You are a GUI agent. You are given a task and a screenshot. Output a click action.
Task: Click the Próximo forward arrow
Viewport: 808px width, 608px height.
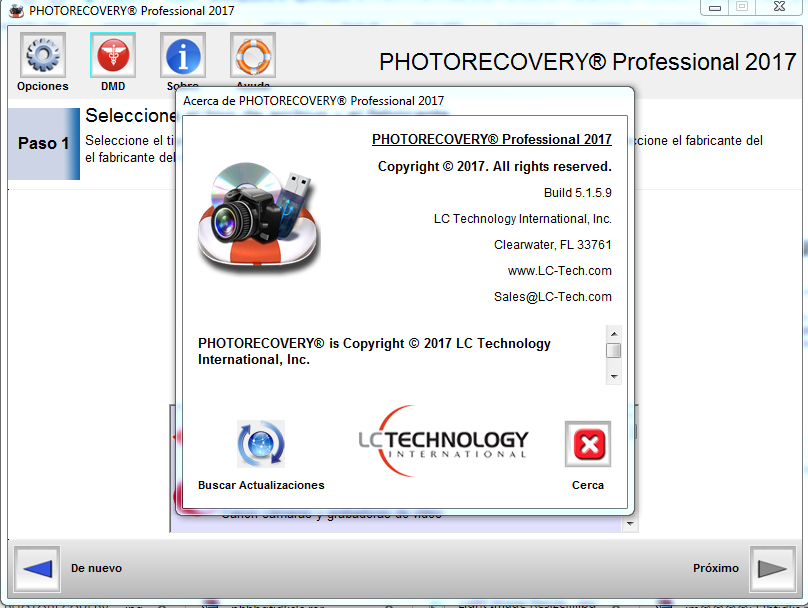click(x=772, y=569)
